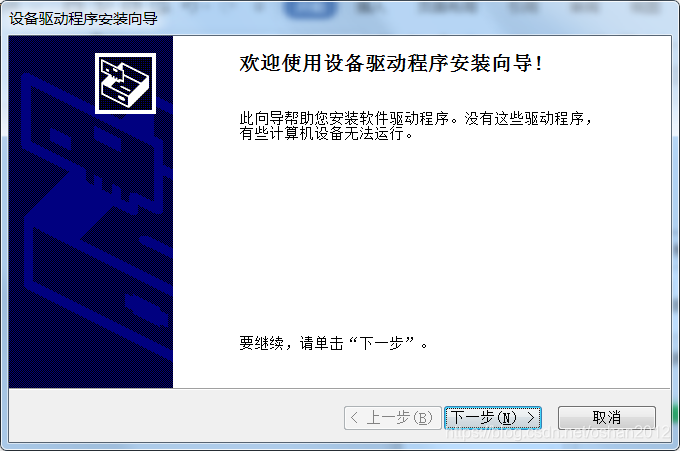Click the left chevron on the 上一步 button
680x451 pixels.
(x=354, y=418)
